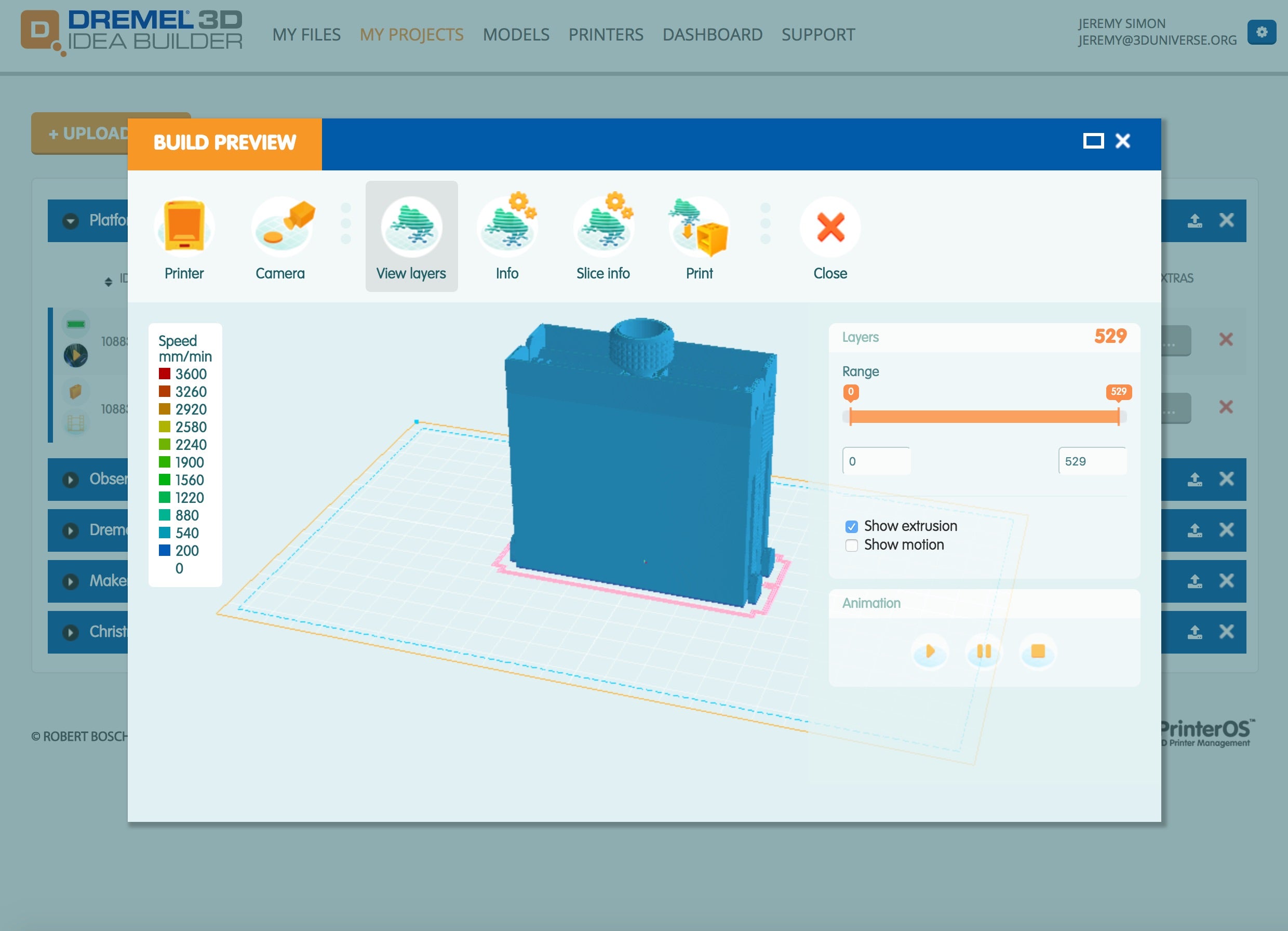Click upload icon on the Obser project row
Viewport: 1288px width, 931px height.
point(1195,480)
